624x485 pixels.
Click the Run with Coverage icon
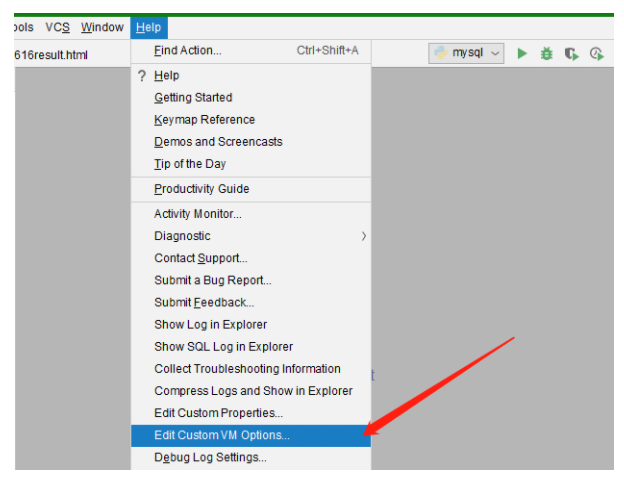point(571,53)
